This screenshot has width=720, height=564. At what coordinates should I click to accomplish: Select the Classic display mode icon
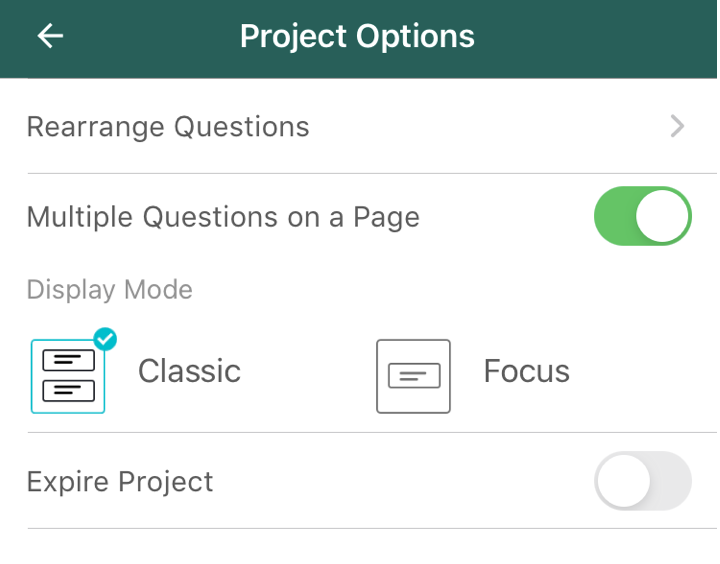coord(68,376)
